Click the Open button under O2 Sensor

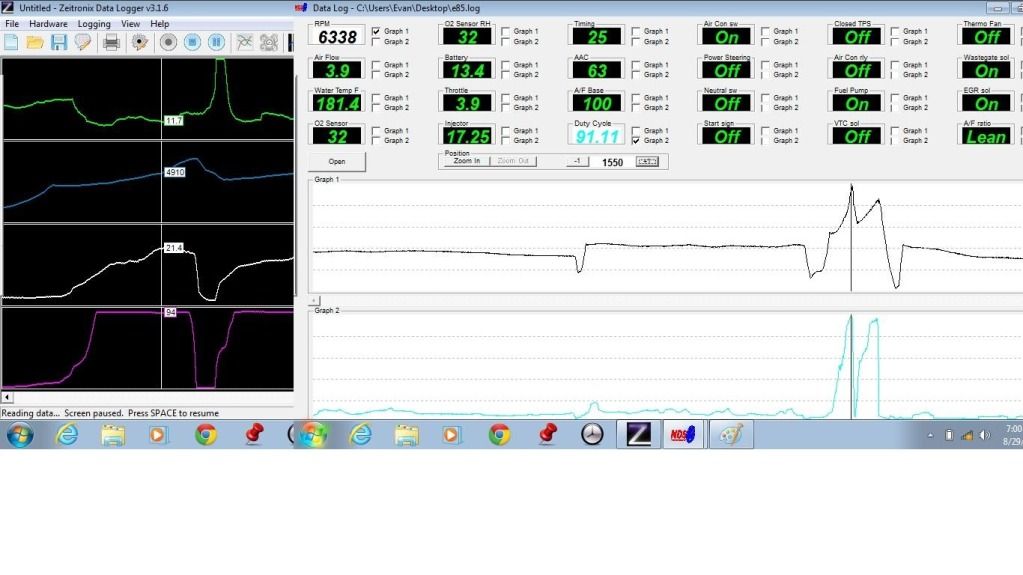pyautogui.click(x=337, y=161)
